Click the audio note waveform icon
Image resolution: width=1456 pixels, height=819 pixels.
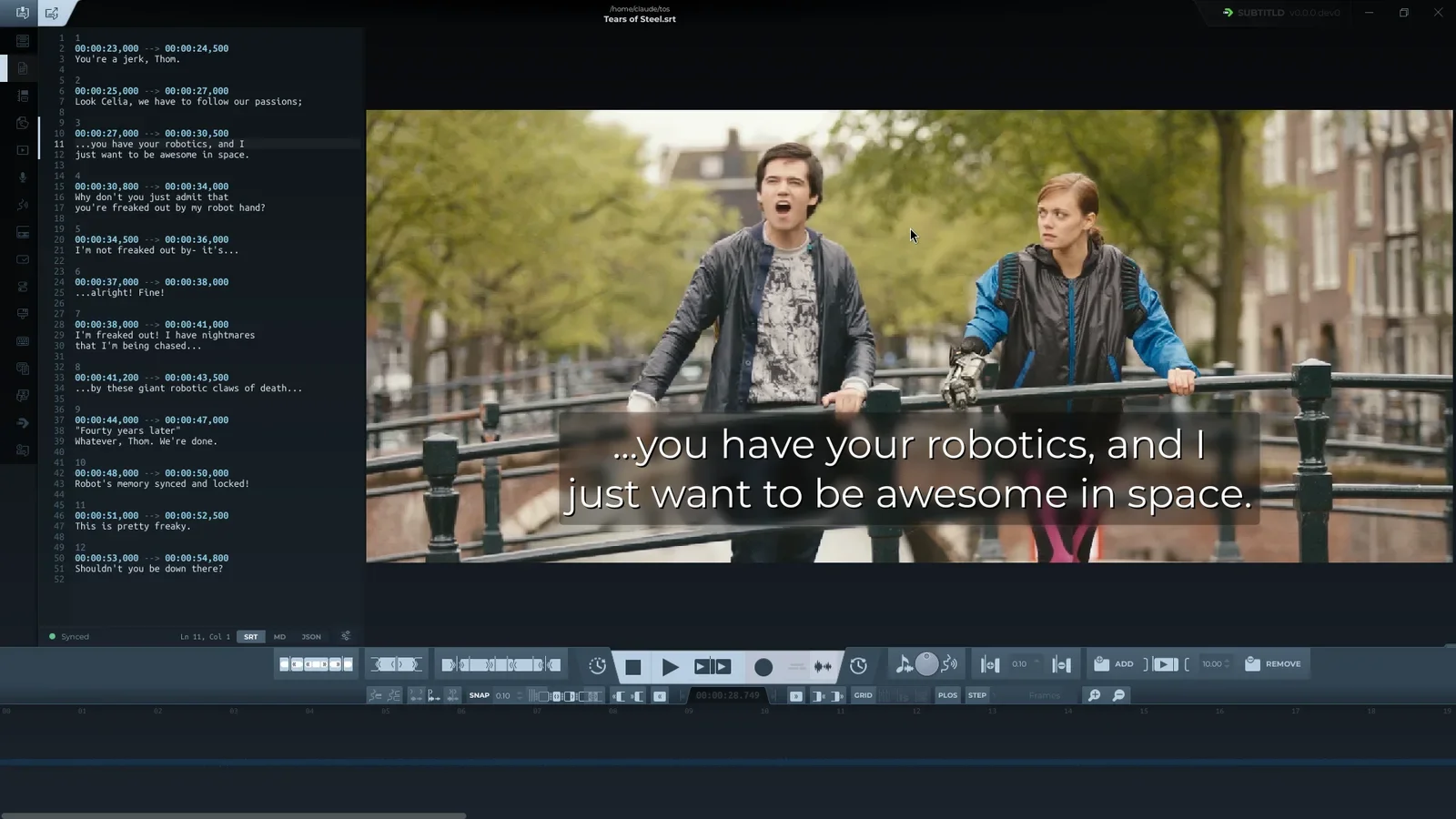pos(904,664)
